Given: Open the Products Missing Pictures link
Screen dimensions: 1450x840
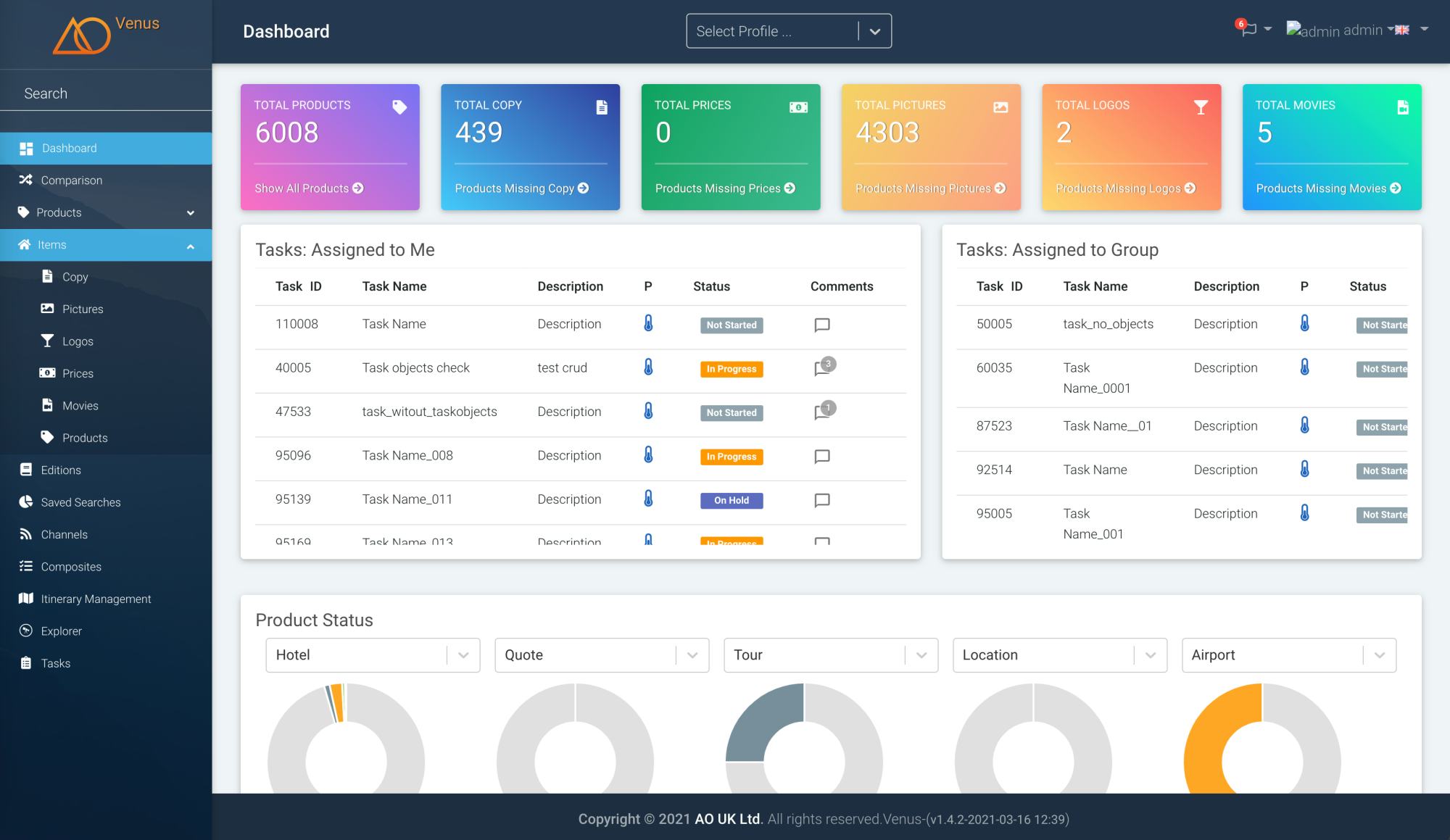Looking at the screenshot, I should (931, 188).
